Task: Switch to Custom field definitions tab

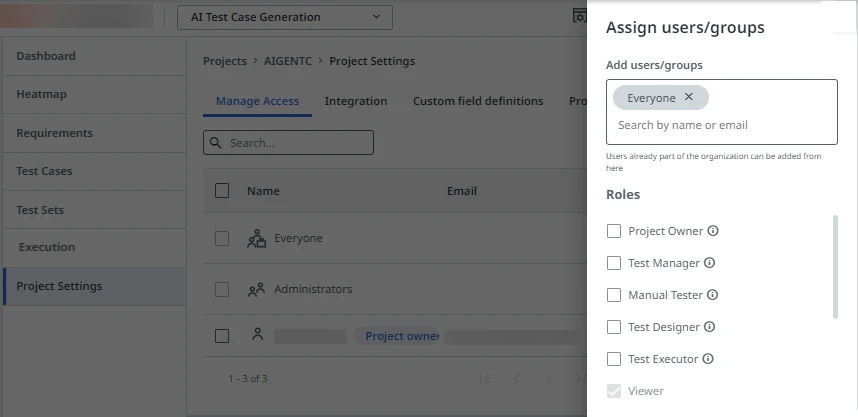Action: click(x=478, y=101)
